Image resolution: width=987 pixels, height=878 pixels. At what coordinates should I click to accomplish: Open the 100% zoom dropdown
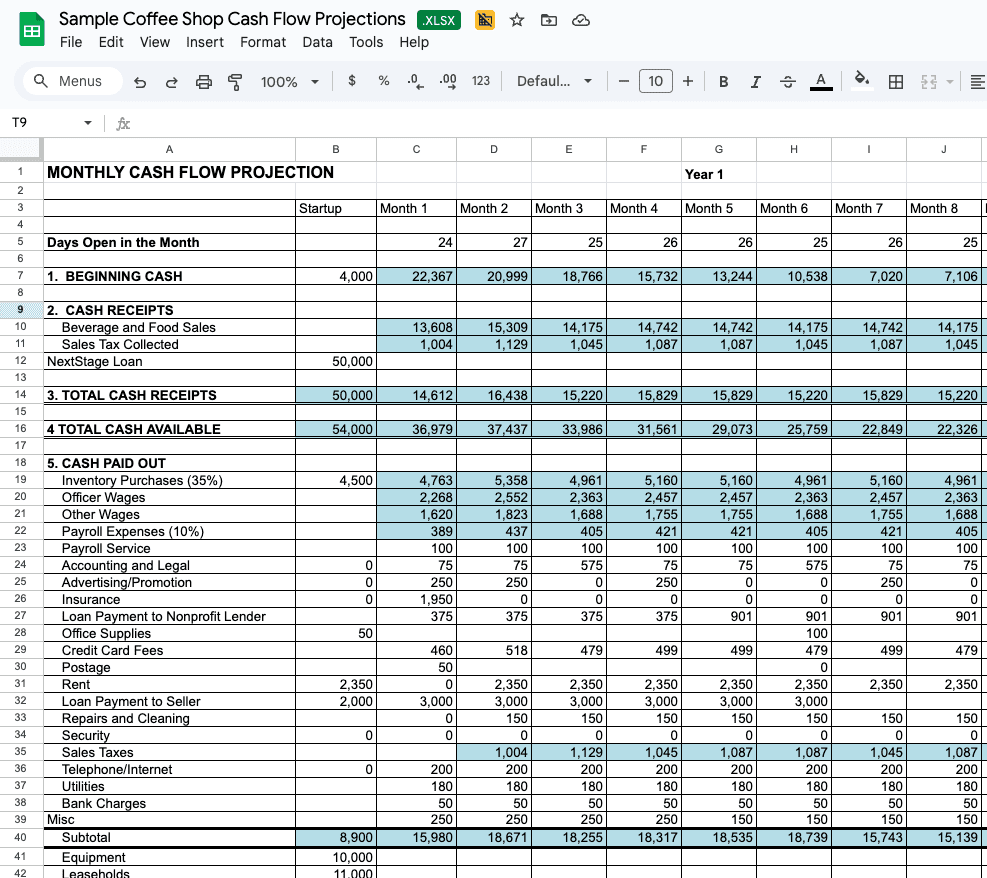tap(290, 82)
